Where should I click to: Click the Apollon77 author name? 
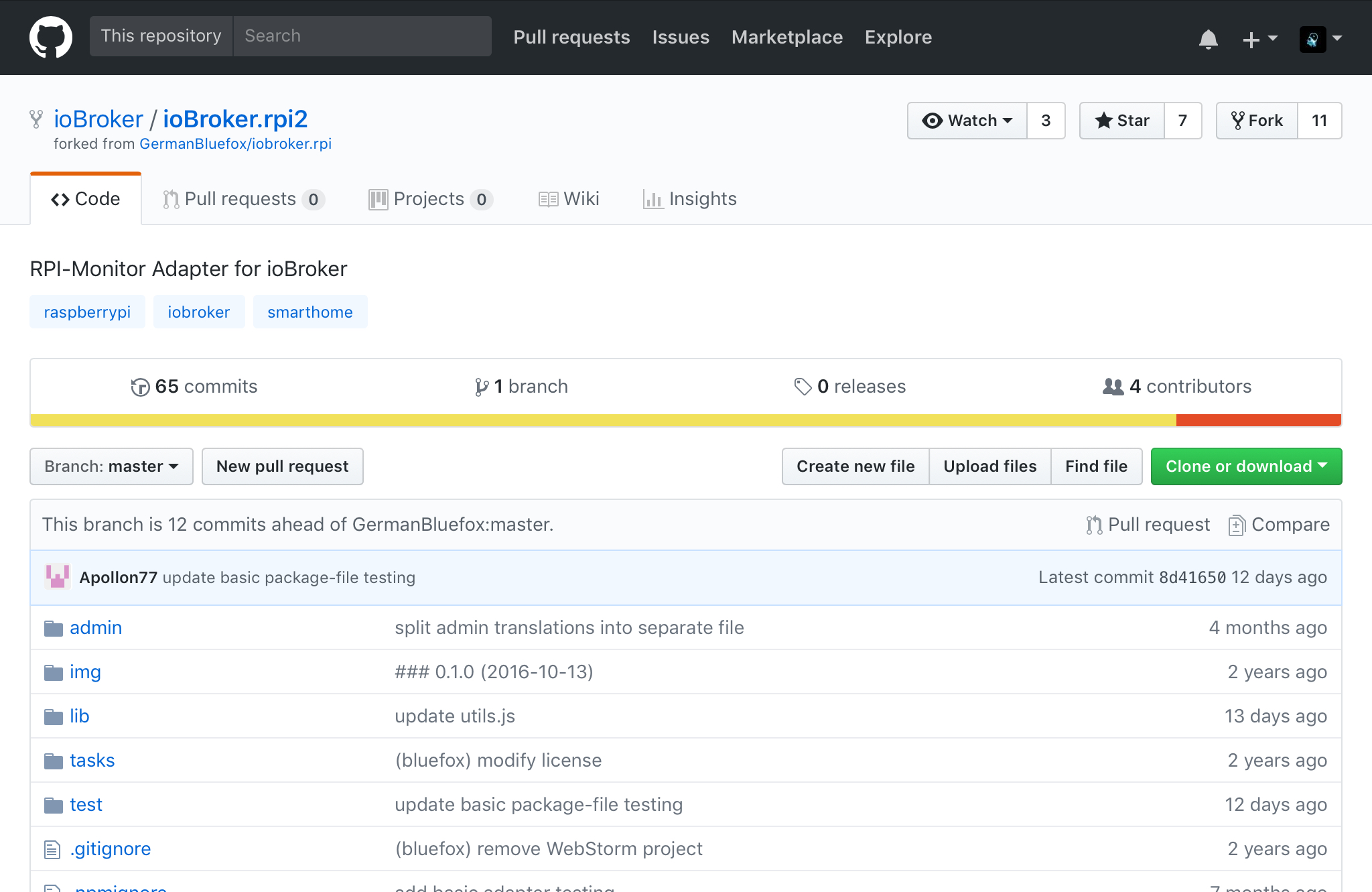pyautogui.click(x=119, y=578)
